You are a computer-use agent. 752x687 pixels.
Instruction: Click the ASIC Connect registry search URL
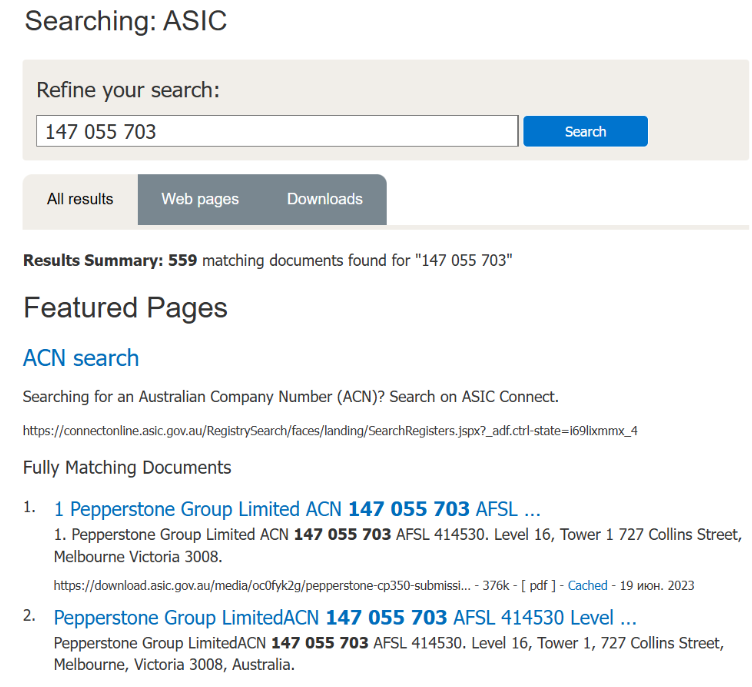(330, 431)
